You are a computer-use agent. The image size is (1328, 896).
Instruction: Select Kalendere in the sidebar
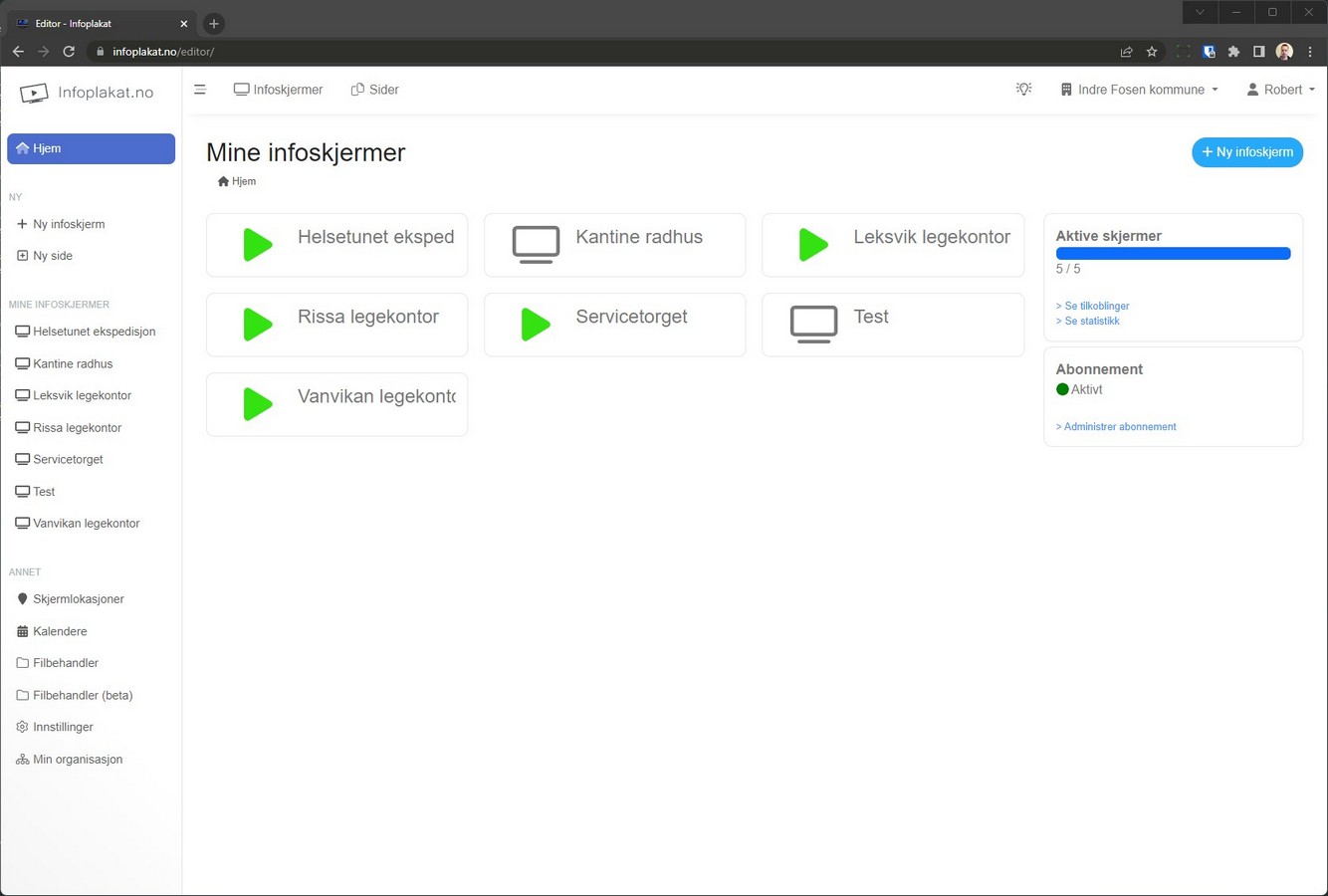click(60, 631)
